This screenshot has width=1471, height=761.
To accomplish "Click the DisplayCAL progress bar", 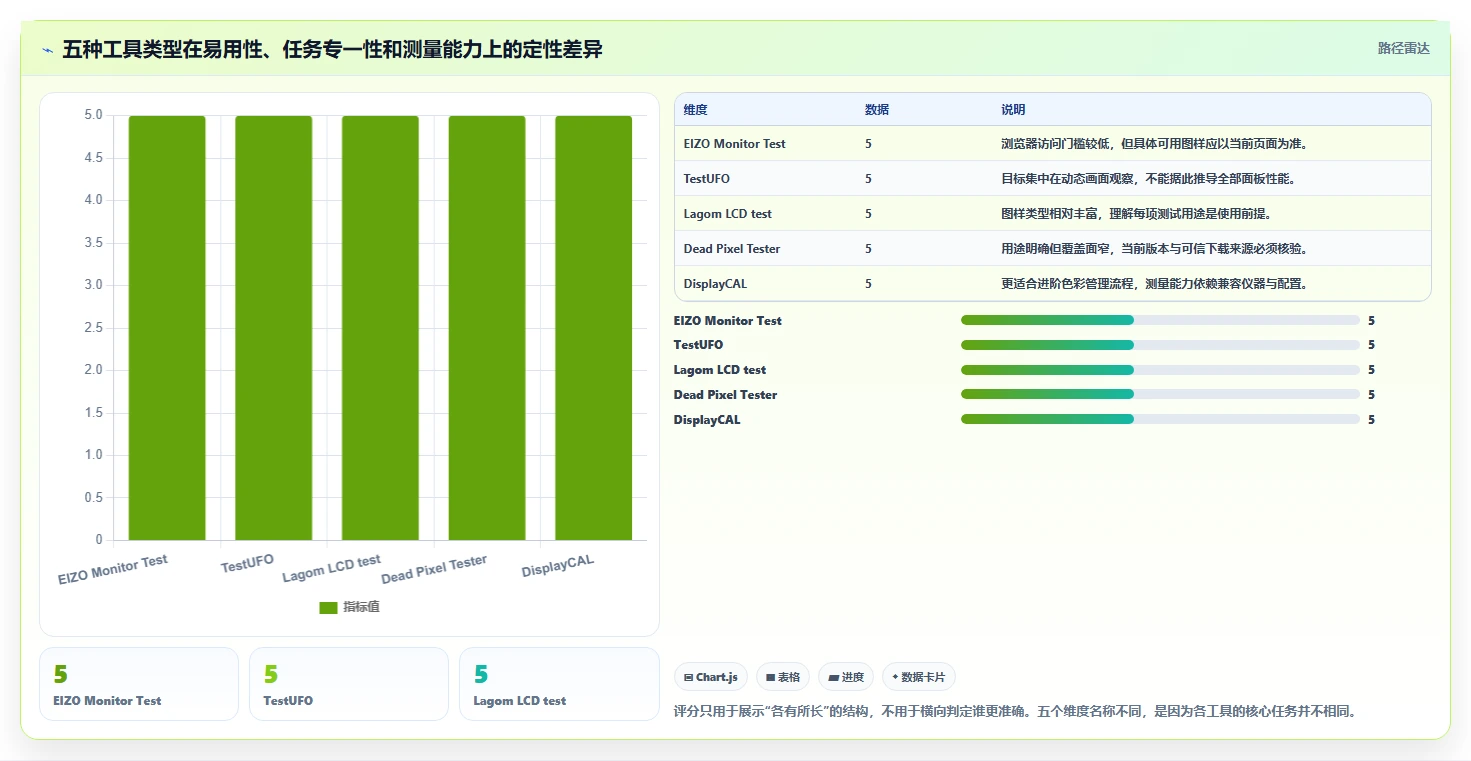I will pos(1160,420).
